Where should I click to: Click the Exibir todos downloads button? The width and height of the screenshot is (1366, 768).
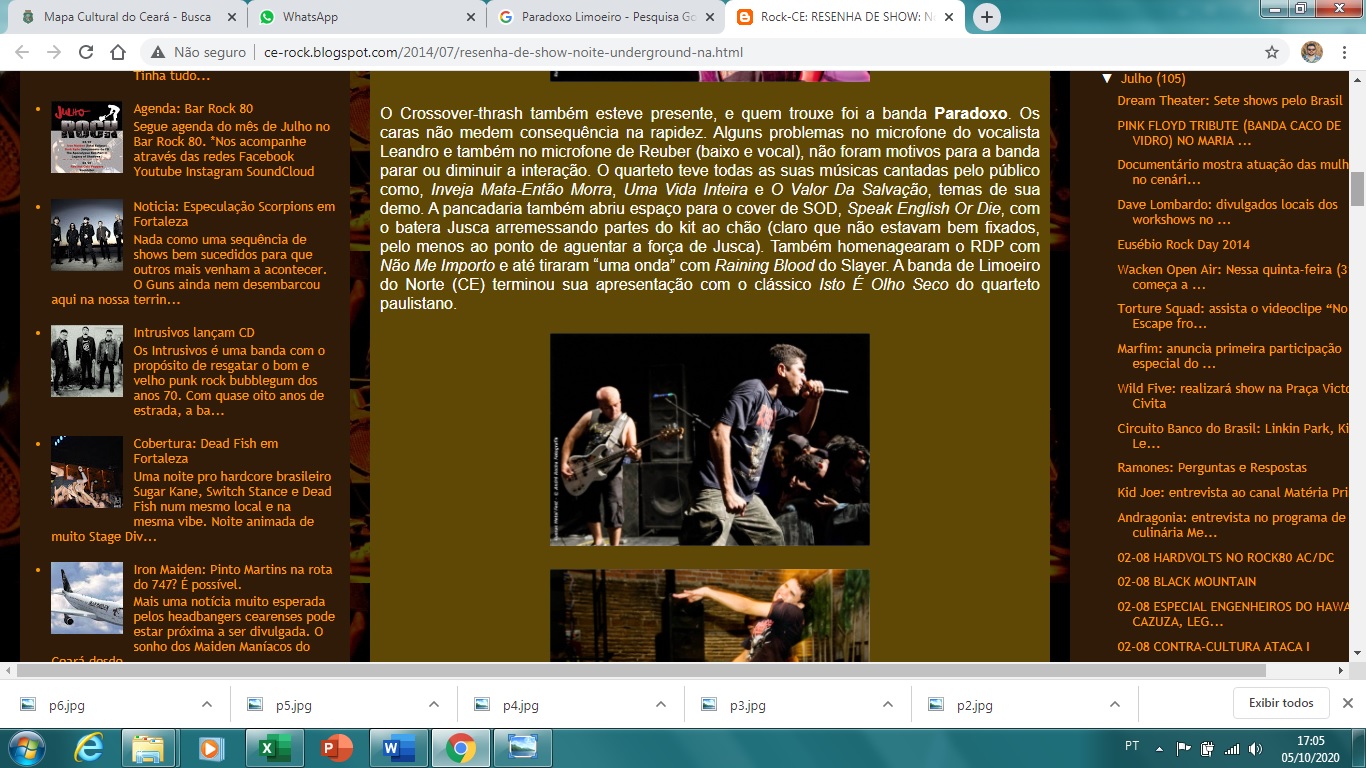[1281, 703]
